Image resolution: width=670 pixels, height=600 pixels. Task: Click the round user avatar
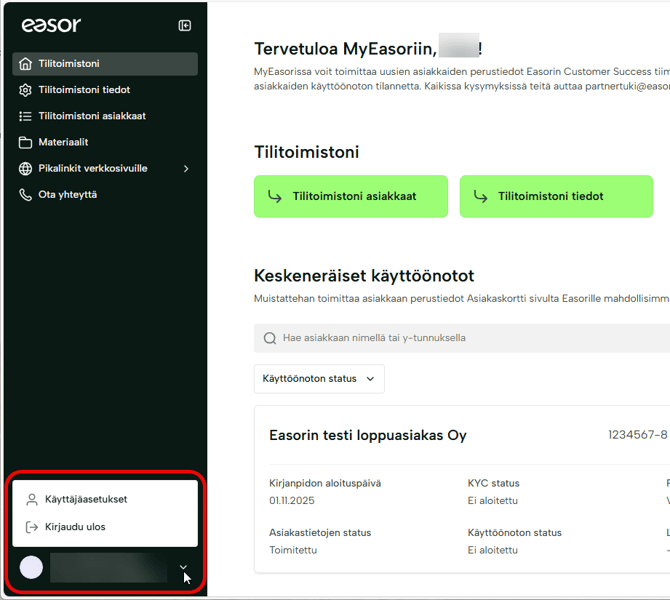tap(31, 568)
